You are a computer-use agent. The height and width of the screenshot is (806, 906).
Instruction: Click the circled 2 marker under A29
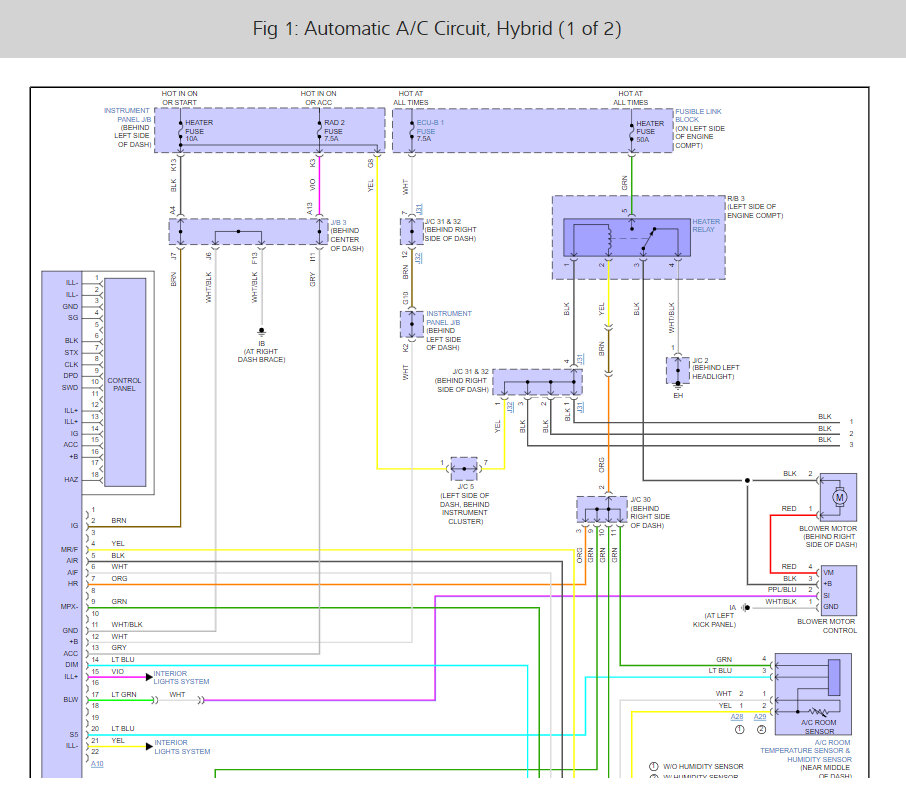pos(762,730)
